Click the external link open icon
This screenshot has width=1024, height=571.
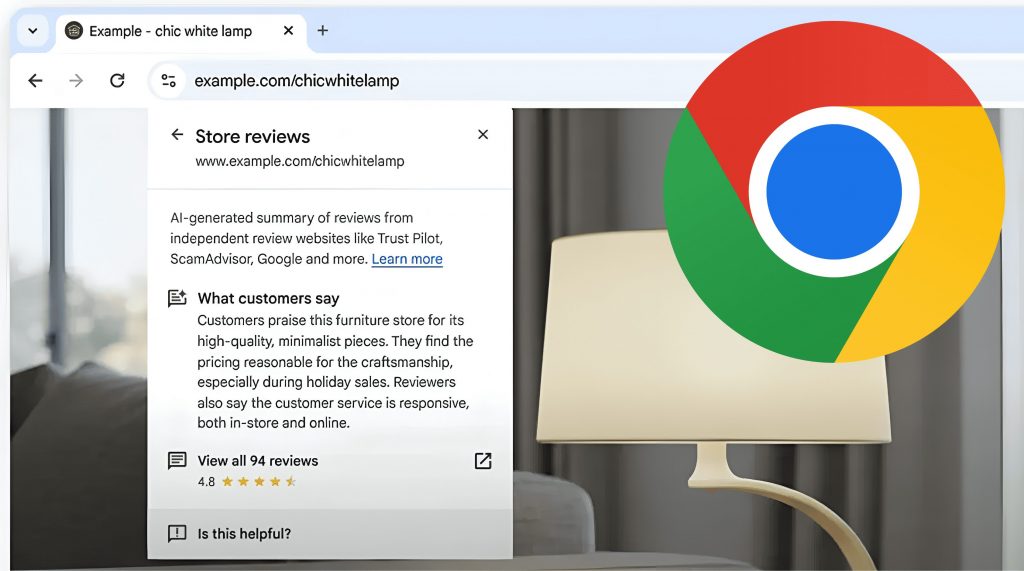click(x=483, y=461)
